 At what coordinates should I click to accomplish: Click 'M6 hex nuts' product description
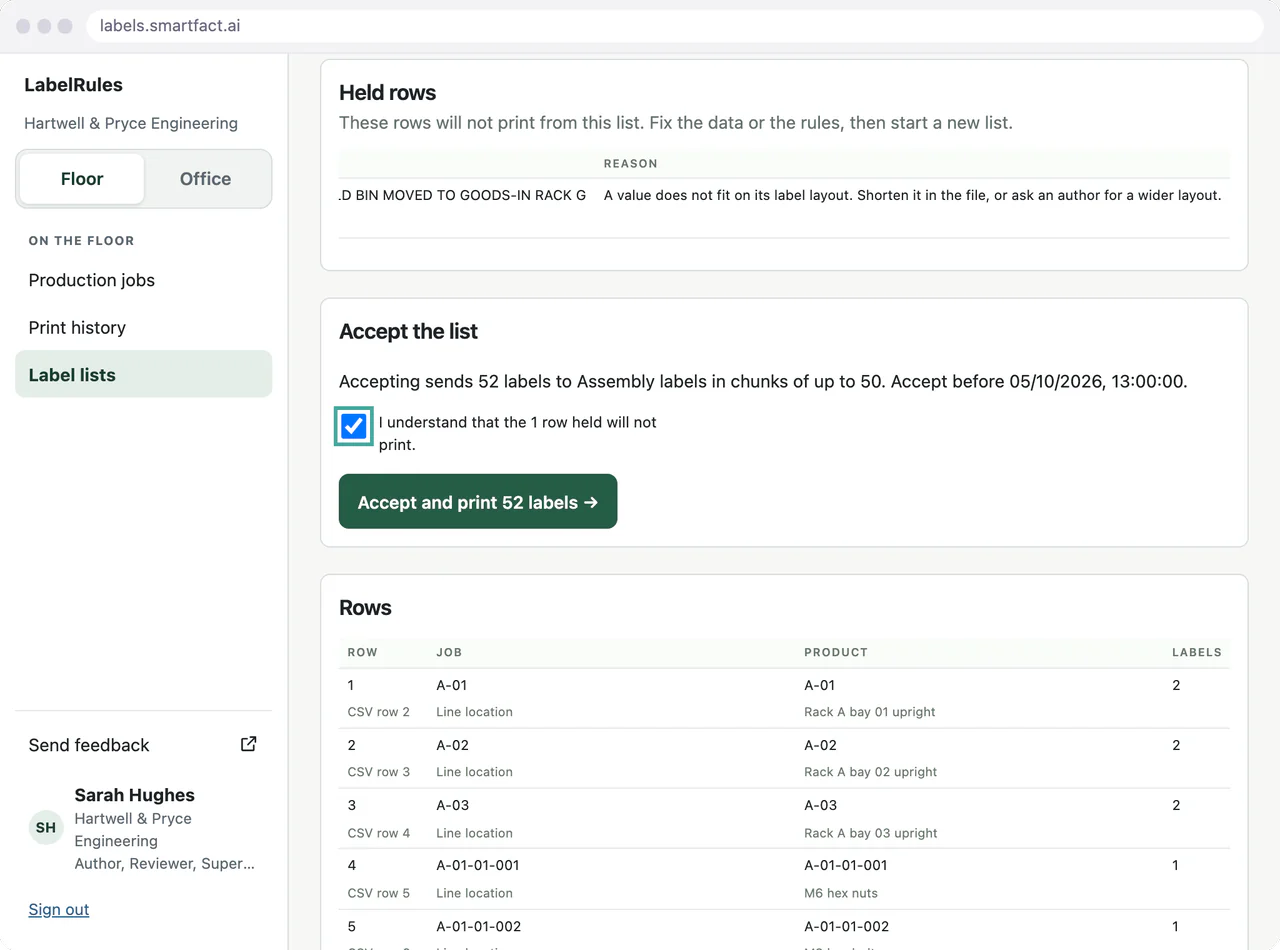point(841,893)
